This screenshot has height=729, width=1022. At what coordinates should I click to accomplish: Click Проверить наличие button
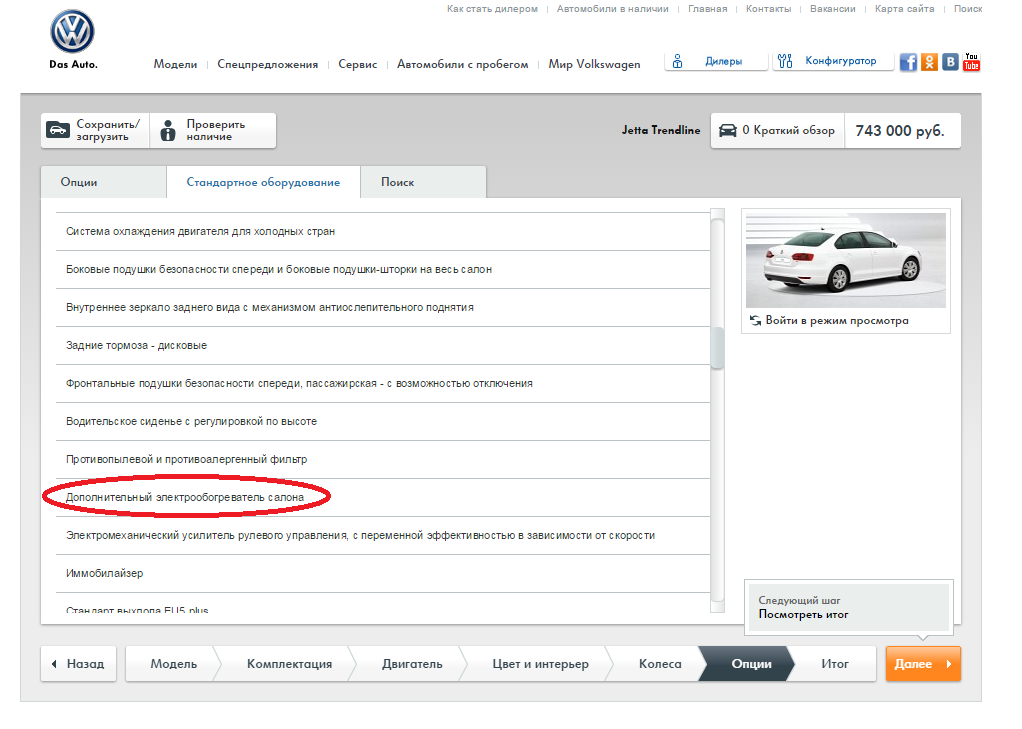pos(213,130)
